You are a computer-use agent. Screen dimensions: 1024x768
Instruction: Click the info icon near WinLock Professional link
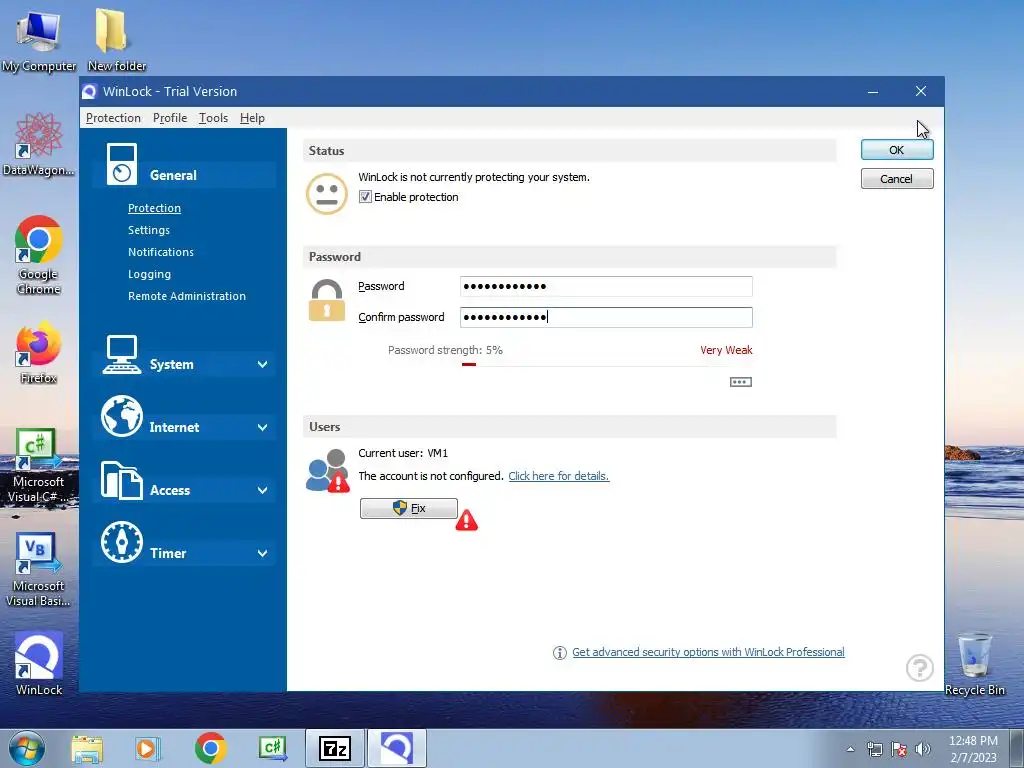pyautogui.click(x=560, y=652)
